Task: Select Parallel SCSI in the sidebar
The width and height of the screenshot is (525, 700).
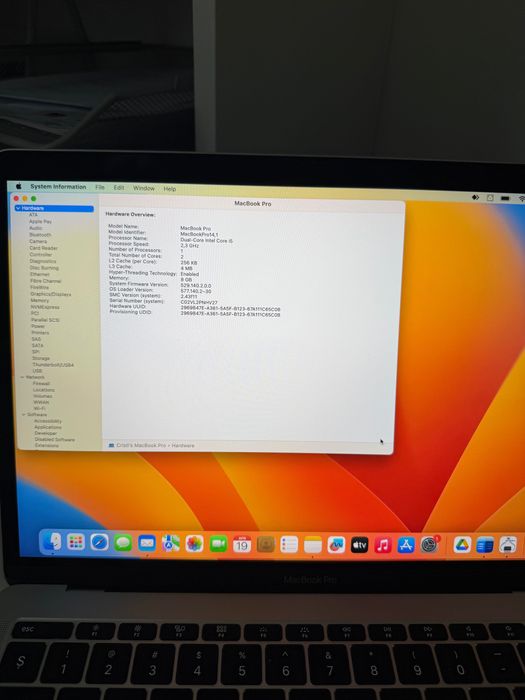Action: (x=45, y=320)
